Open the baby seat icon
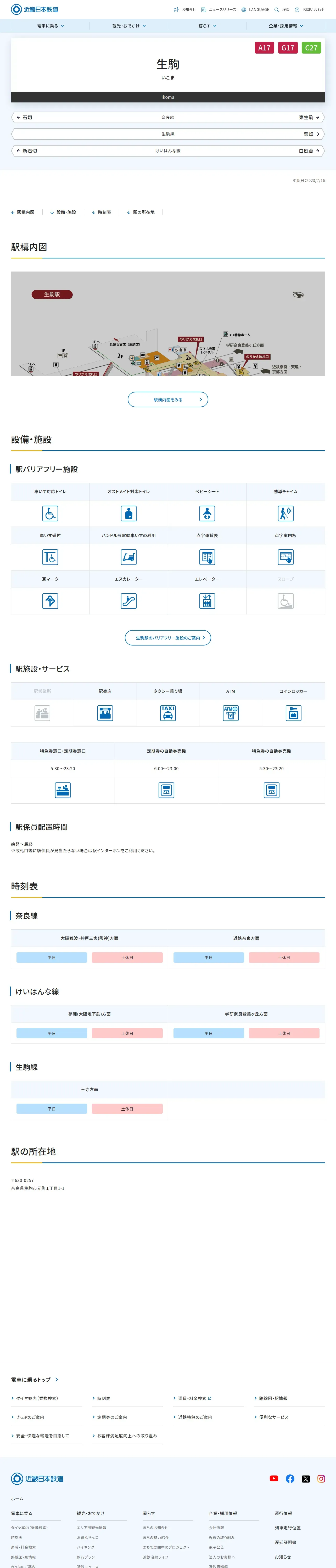Image resolution: width=336 pixels, height=1568 pixels. (x=207, y=513)
